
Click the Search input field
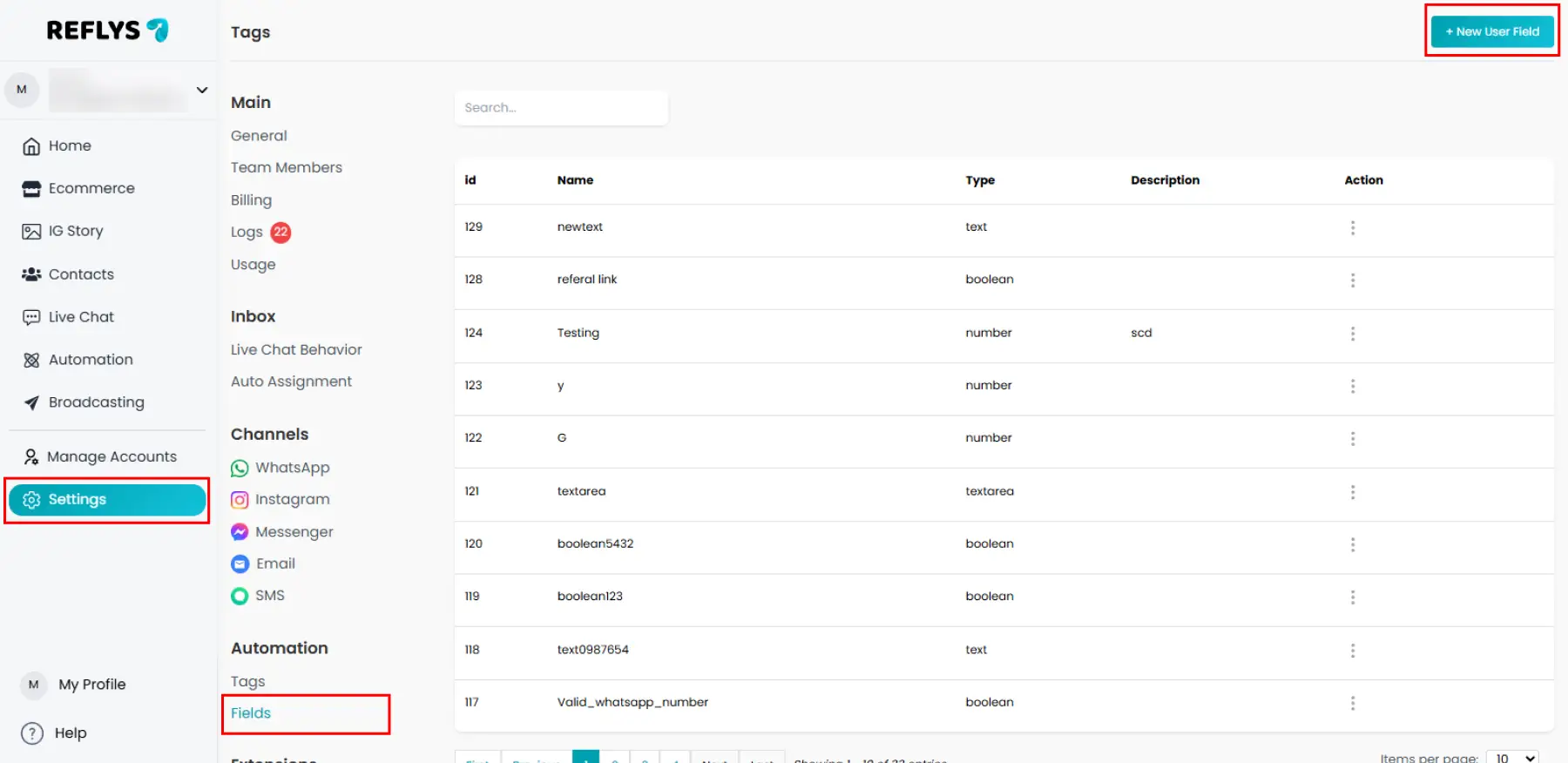(x=561, y=108)
